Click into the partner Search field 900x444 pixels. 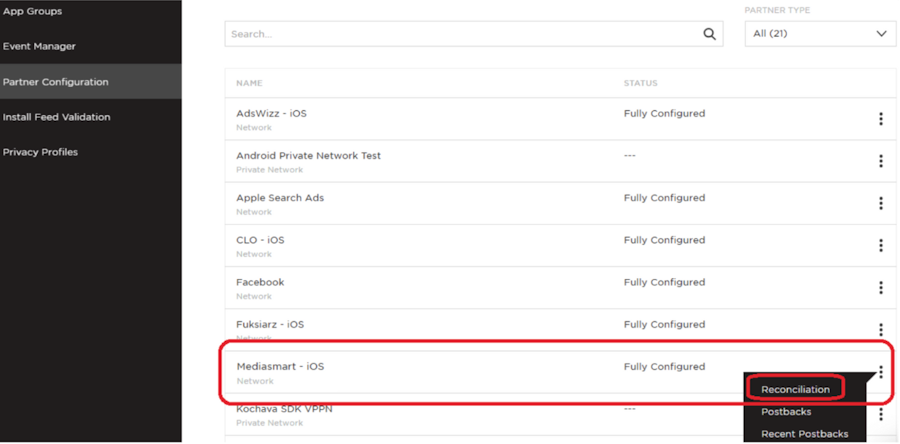tap(462, 34)
